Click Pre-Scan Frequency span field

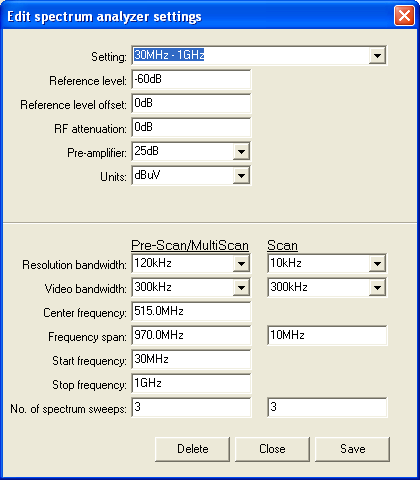(191, 335)
